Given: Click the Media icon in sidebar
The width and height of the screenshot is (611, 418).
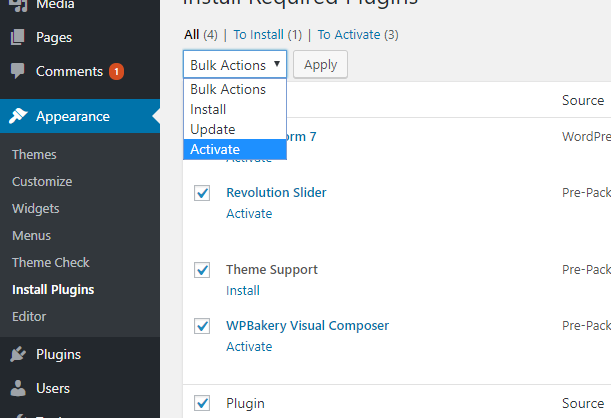Looking at the screenshot, I should point(18,5).
